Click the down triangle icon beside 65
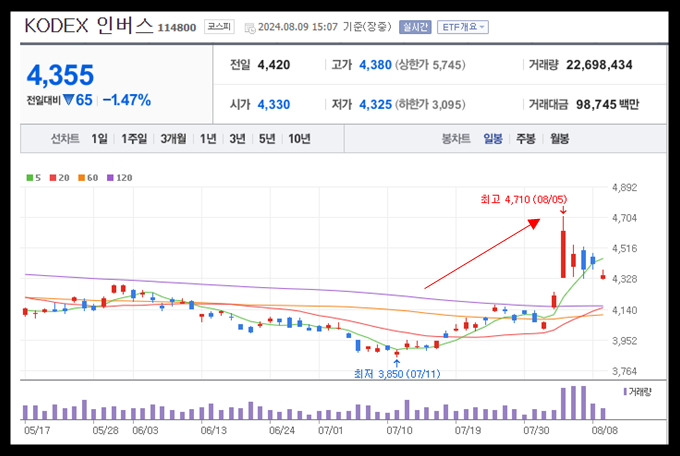 (x=69, y=100)
